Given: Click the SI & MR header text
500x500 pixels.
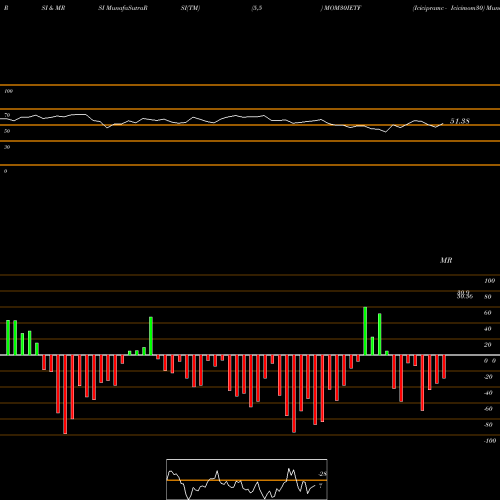Looking at the screenshot, I should coord(53,8).
